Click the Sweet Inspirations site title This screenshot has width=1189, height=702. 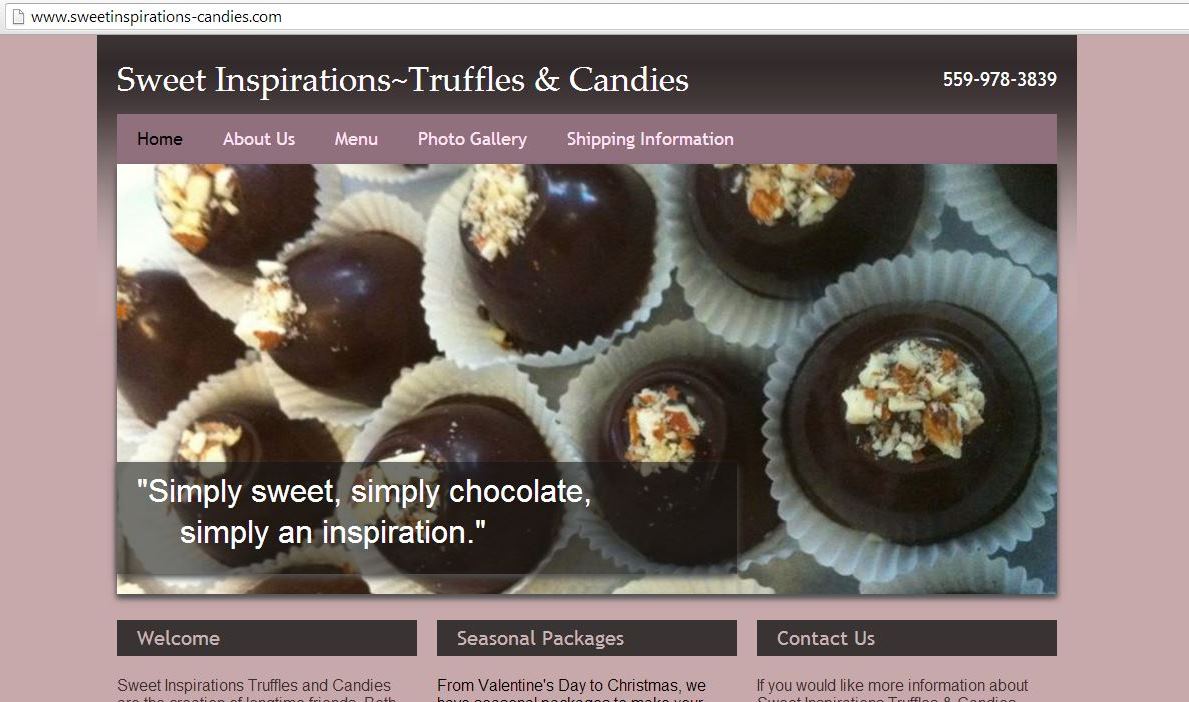click(x=403, y=80)
